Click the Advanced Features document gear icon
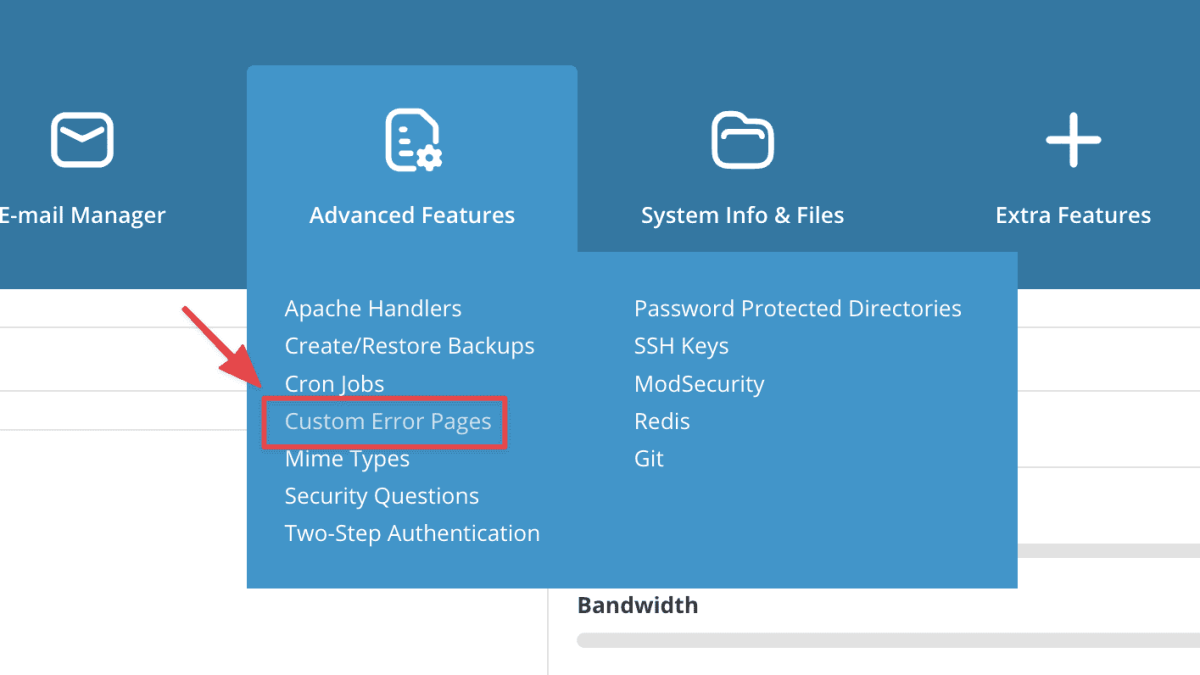Image resolution: width=1200 pixels, height=675 pixels. point(412,138)
